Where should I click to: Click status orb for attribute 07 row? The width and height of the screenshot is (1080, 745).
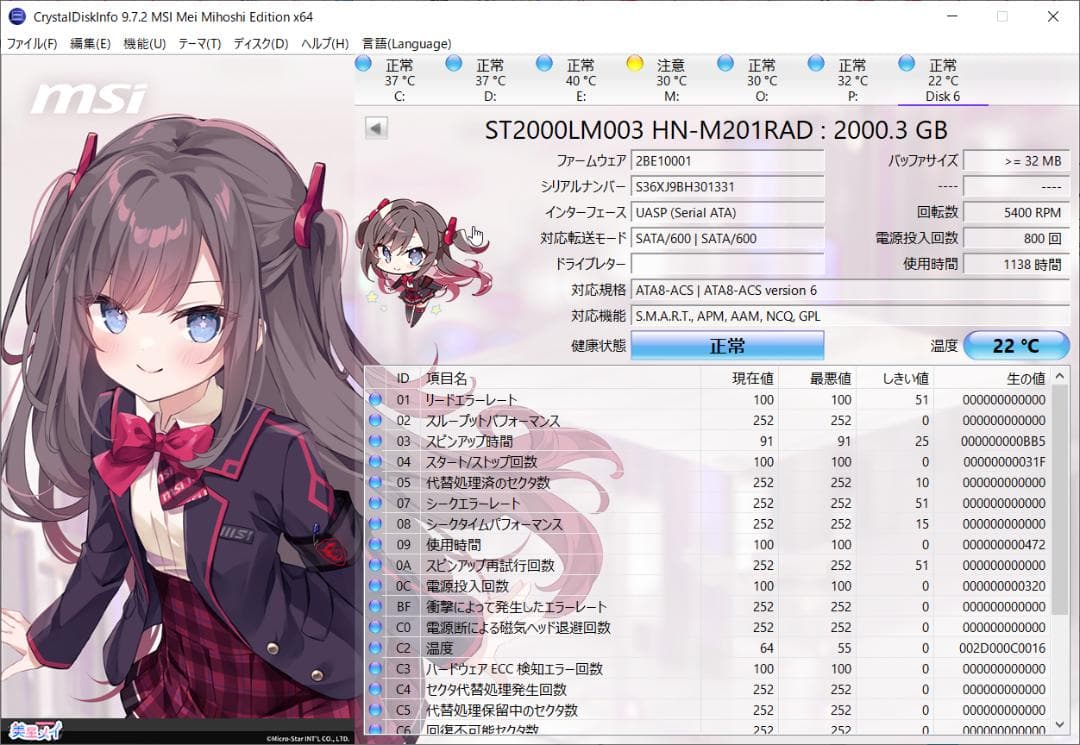point(375,503)
